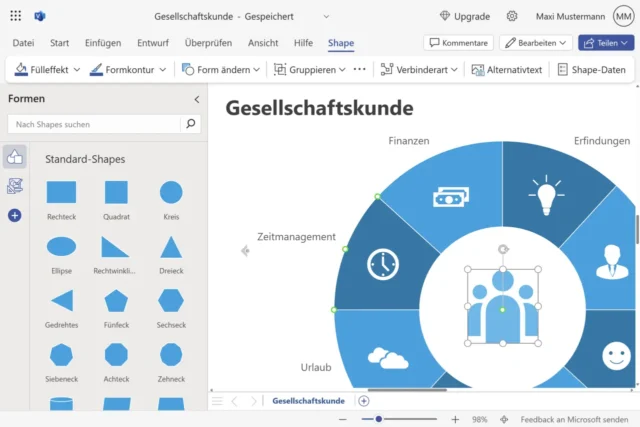The image size is (640, 427).
Task: Click Feedback an Microsoft senden
Action: [x=574, y=420]
